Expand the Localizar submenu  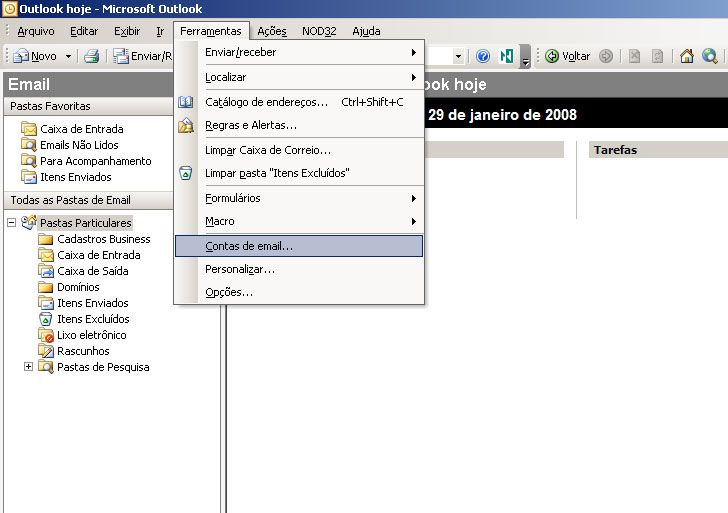click(x=299, y=77)
